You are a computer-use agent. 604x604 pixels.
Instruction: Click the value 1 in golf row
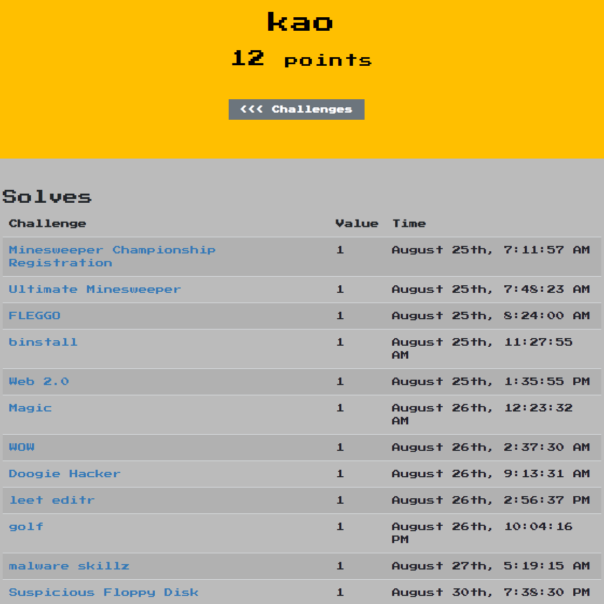click(x=340, y=527)
